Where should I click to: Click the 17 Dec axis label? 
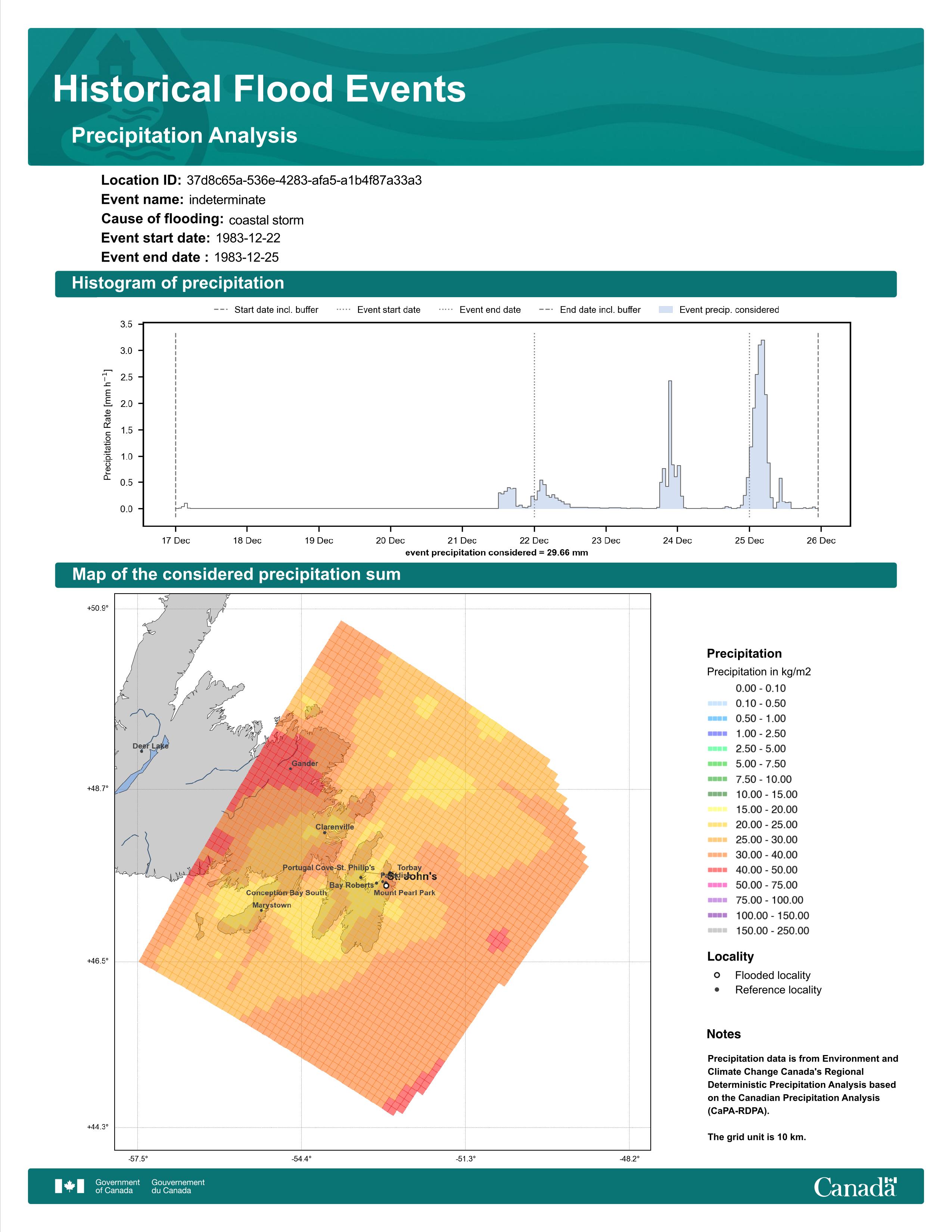click(176, 541)
